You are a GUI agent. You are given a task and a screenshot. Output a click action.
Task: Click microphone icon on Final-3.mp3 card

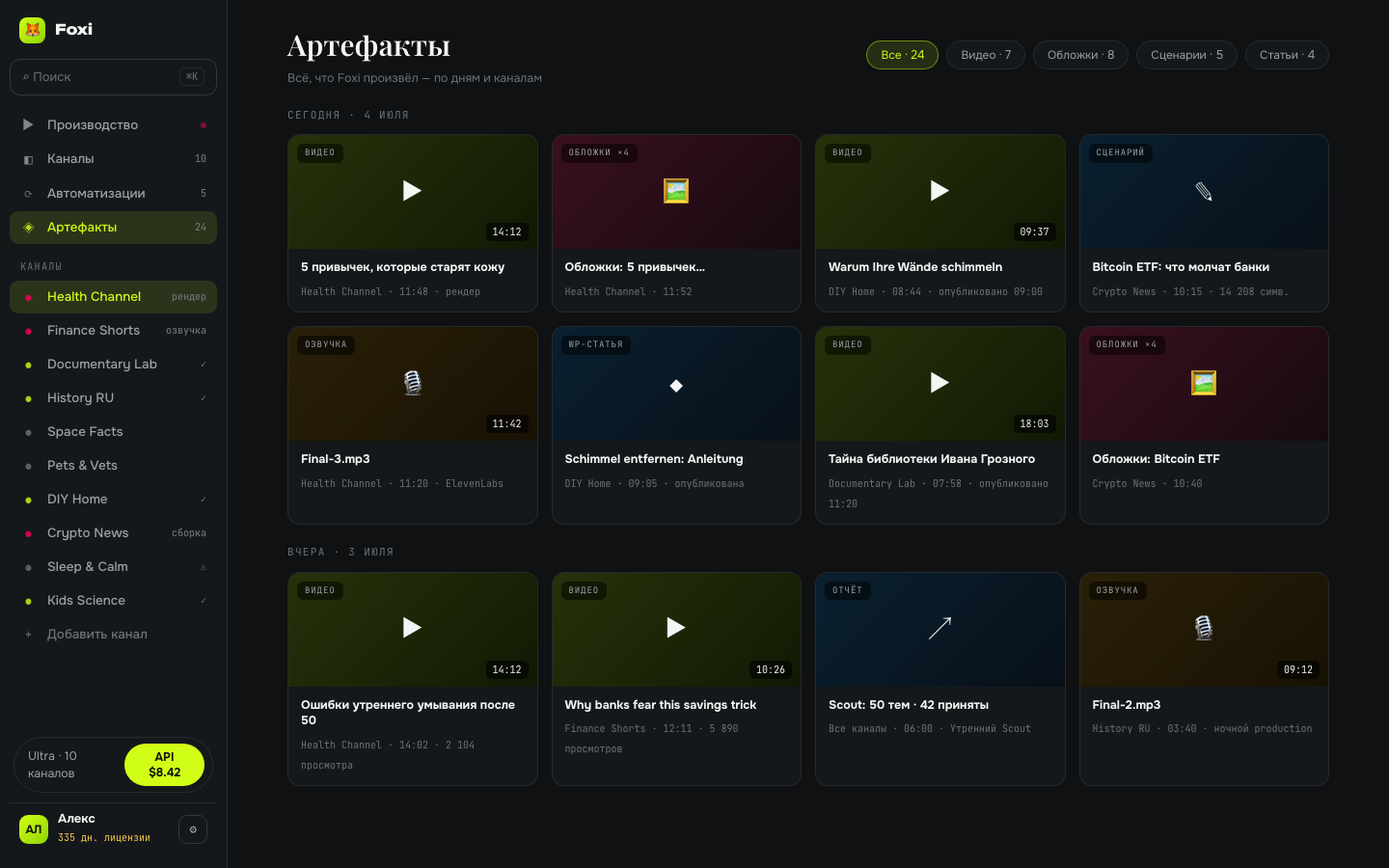pos(412,383)
